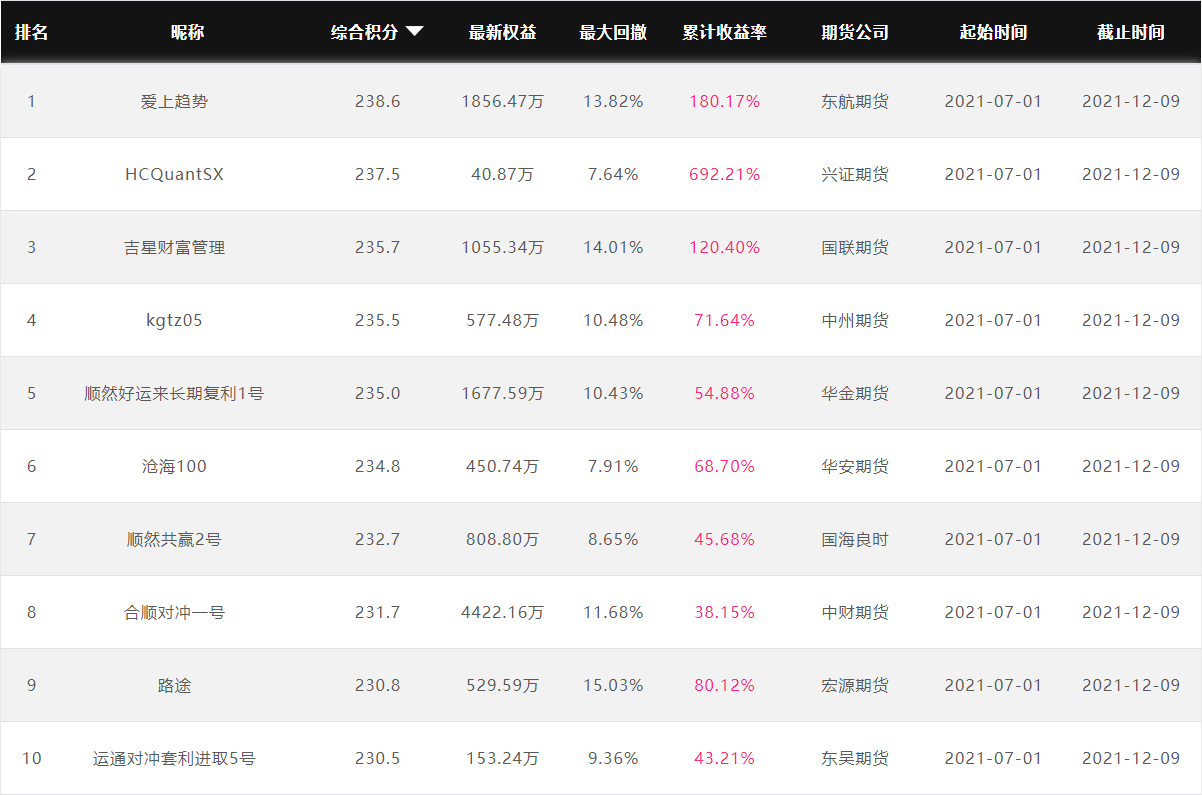
Task: Select the score 235.0
Action: [x=378, y=393]
